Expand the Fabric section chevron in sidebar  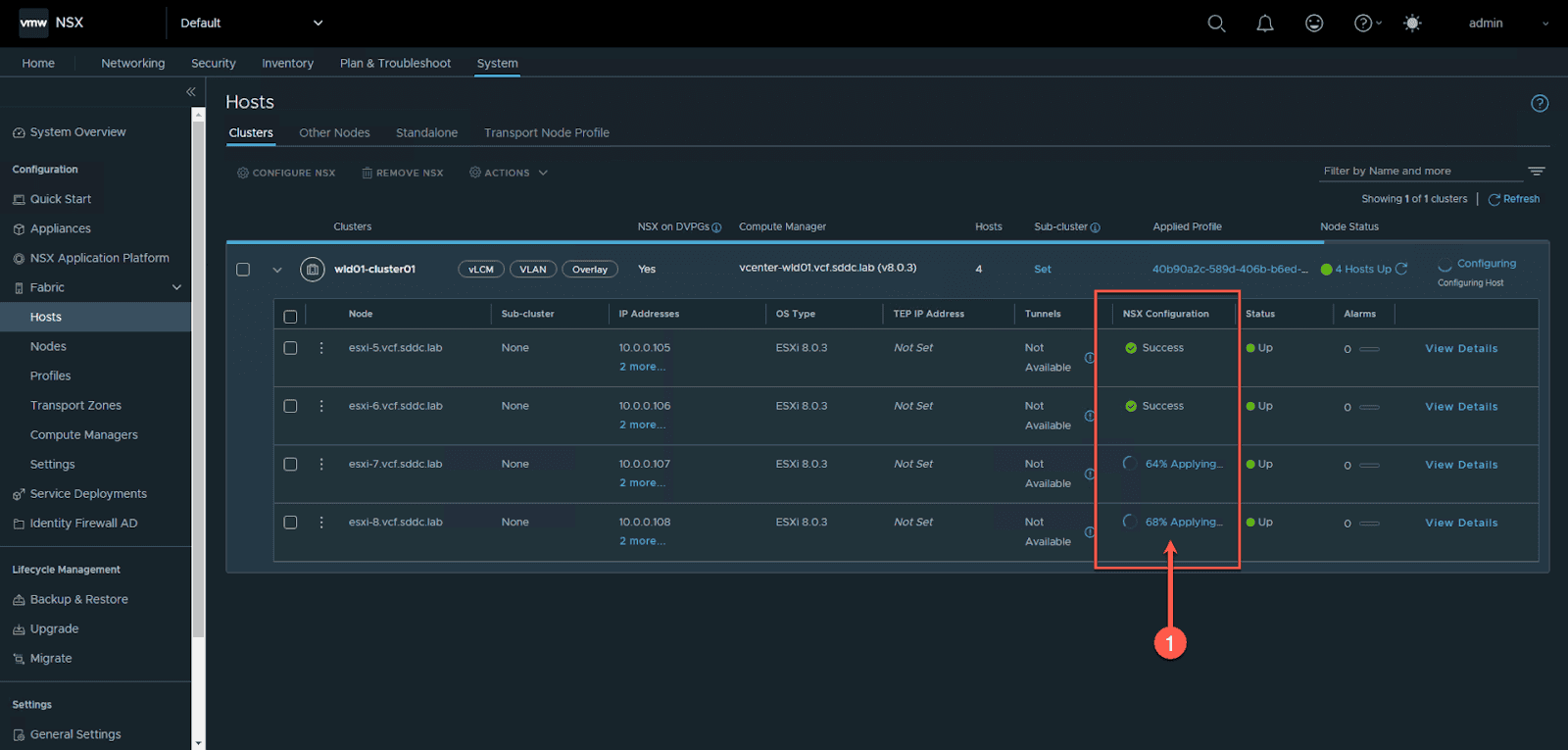177,287
